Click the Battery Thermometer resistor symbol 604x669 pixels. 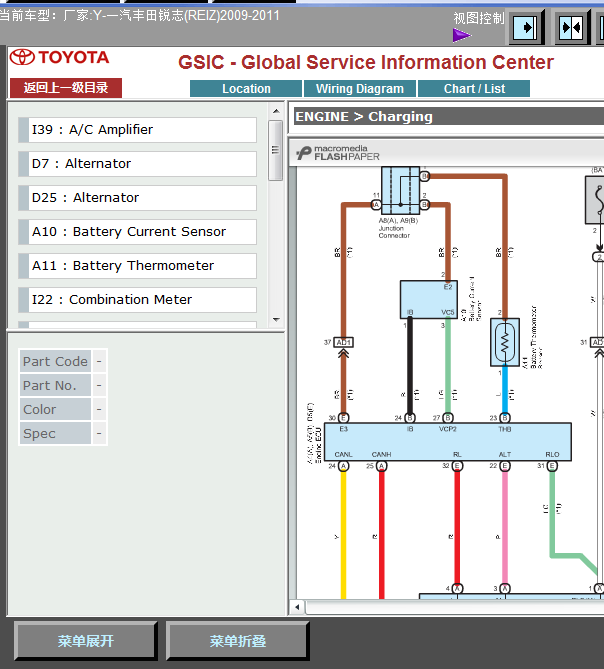pos(505,342)
